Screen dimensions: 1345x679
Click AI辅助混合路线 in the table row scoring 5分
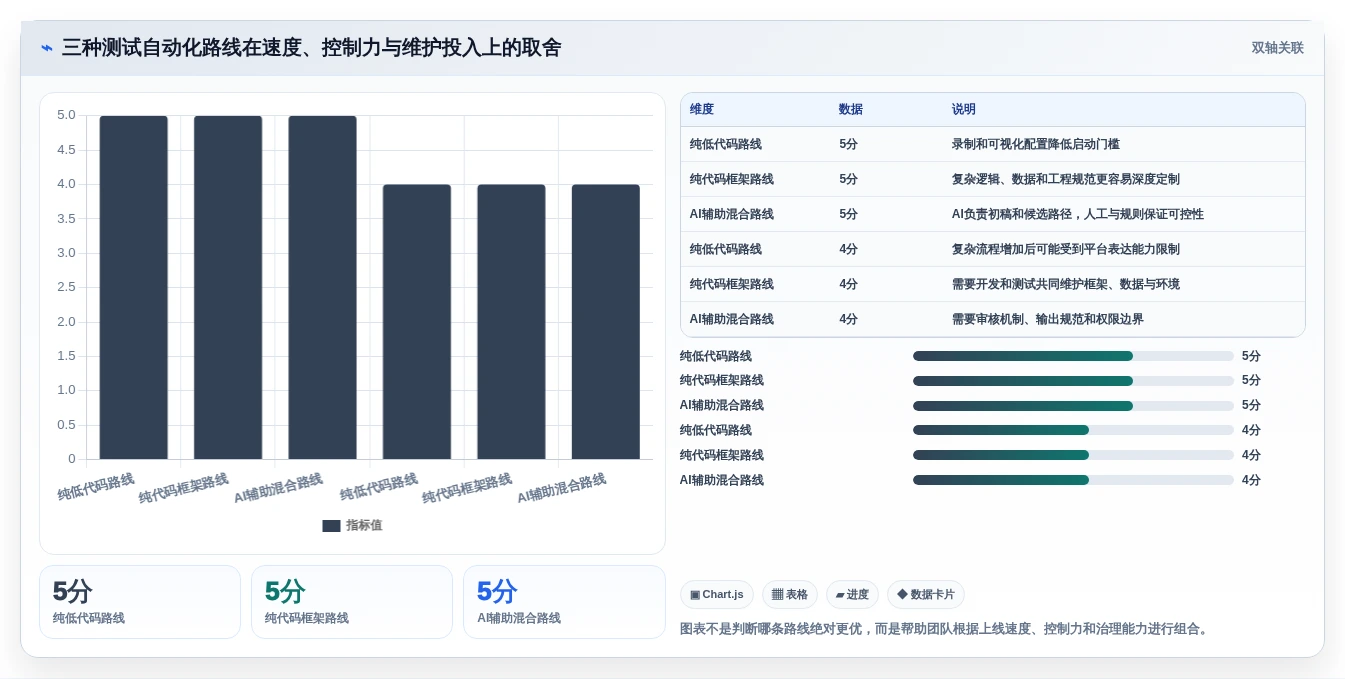pos(732,215)
